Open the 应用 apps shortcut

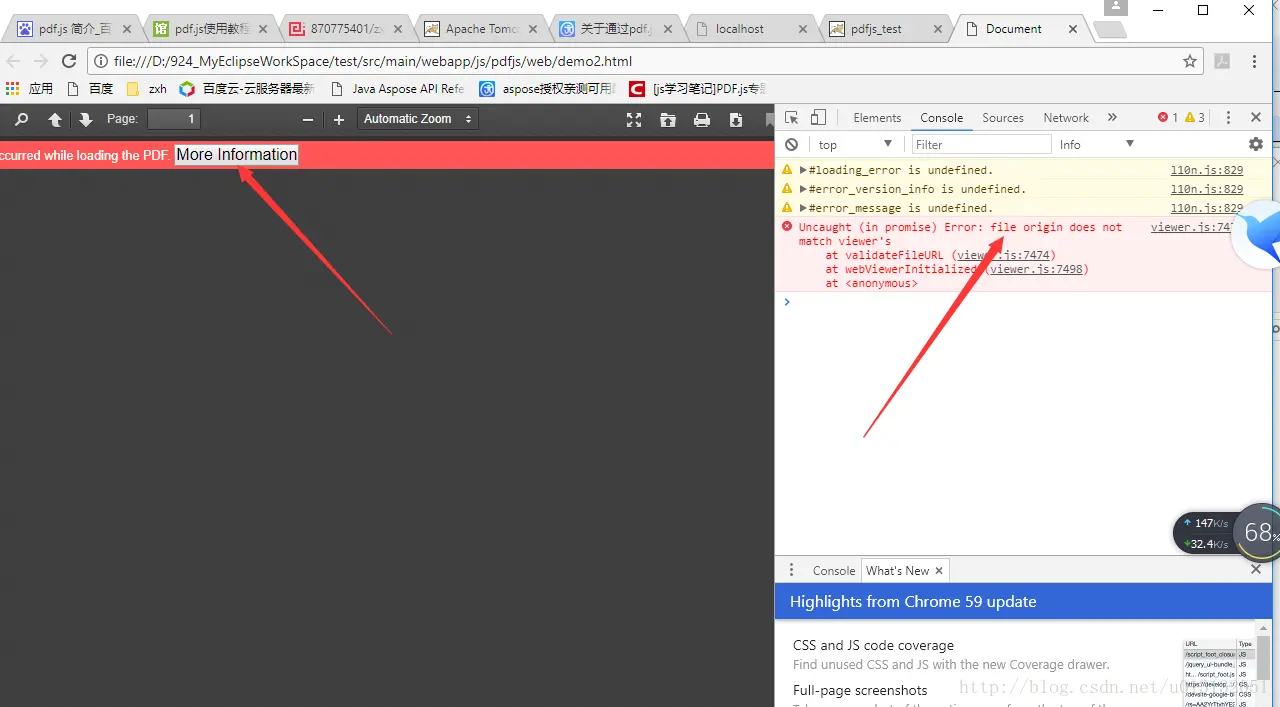[x=29, y=89]
